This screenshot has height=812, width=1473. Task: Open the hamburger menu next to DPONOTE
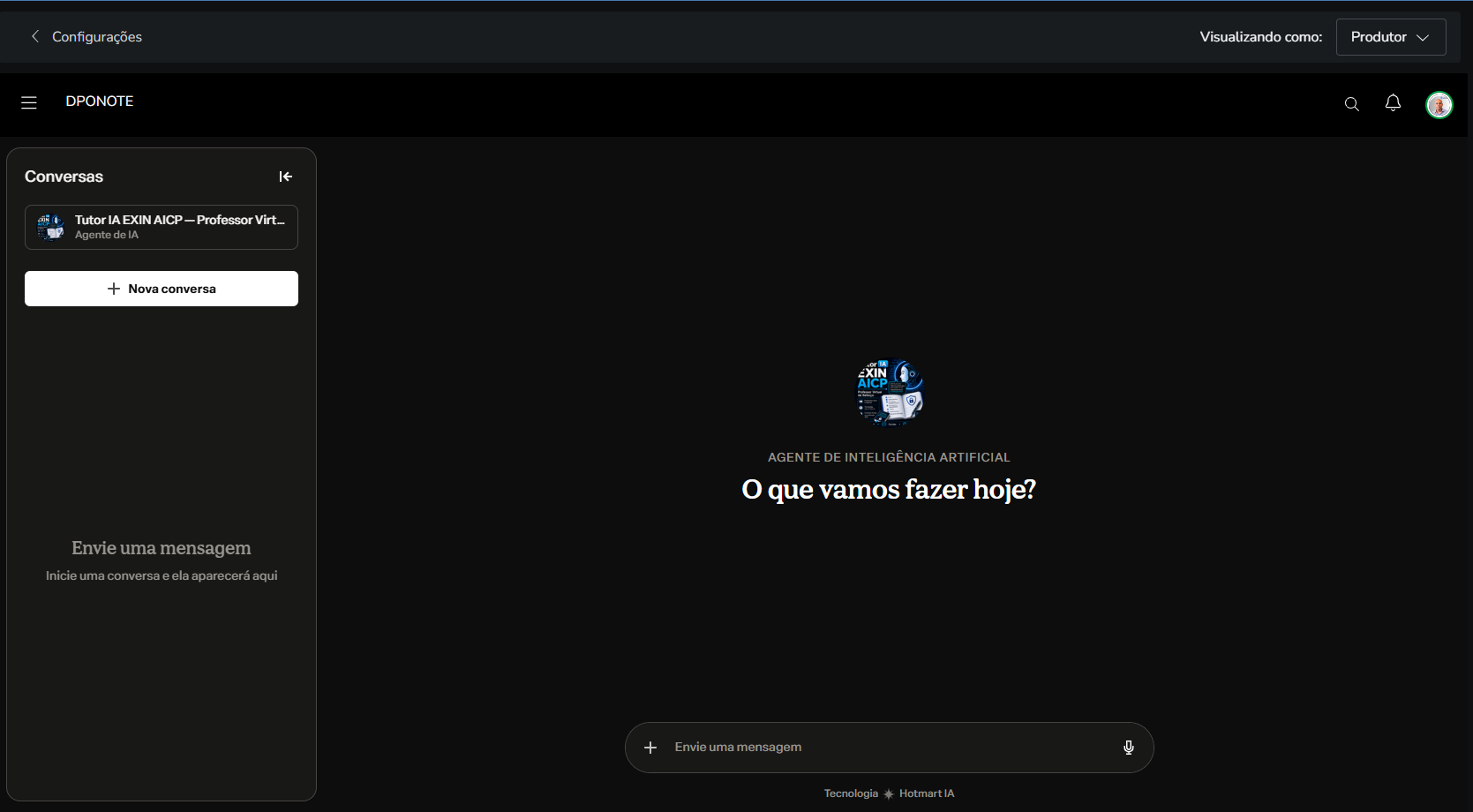[29, 102]
